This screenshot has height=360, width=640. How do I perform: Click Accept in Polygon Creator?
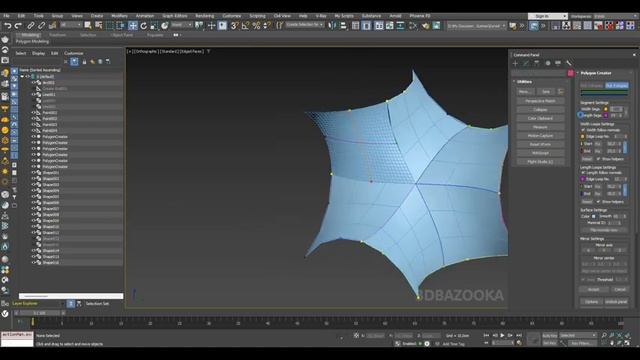(593, 289)
